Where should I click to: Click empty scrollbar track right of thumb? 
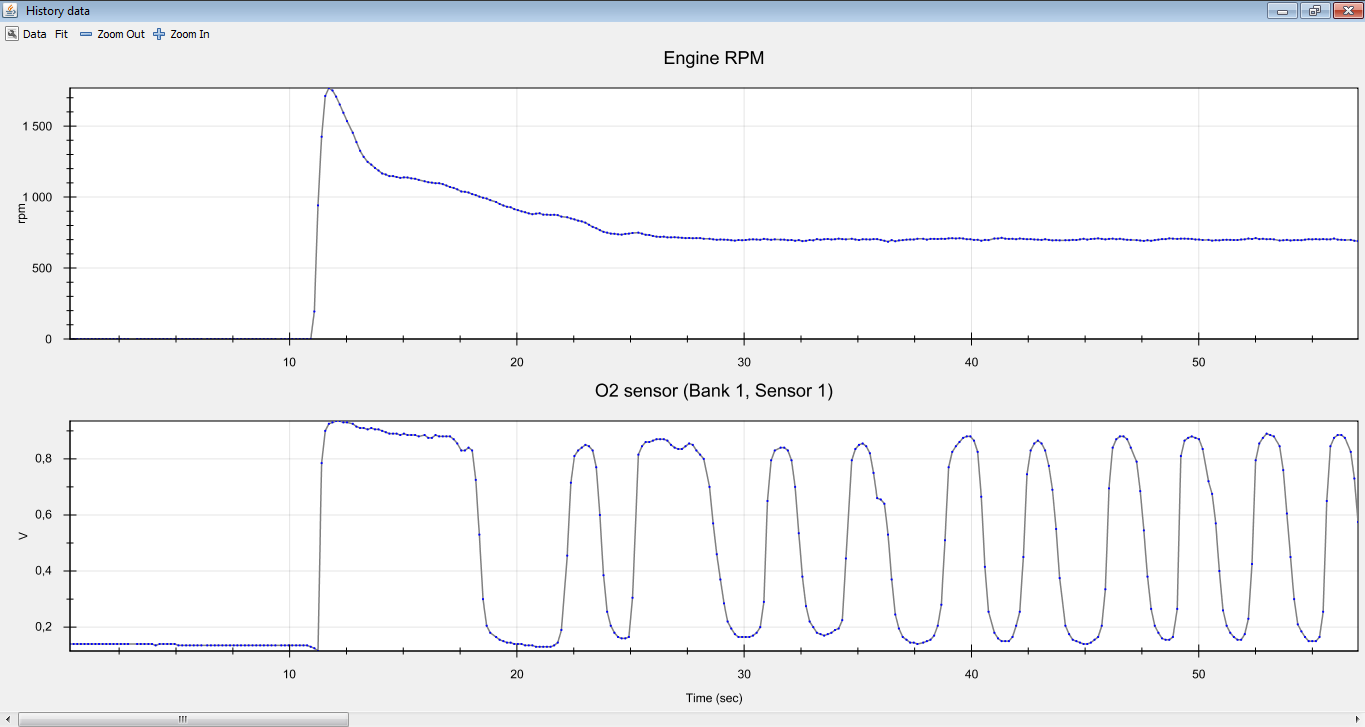pos(800,719)
